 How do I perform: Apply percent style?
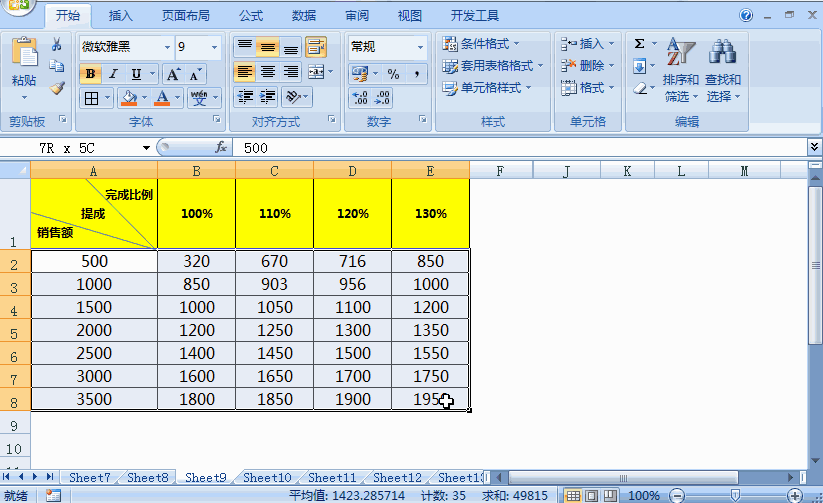393,74
